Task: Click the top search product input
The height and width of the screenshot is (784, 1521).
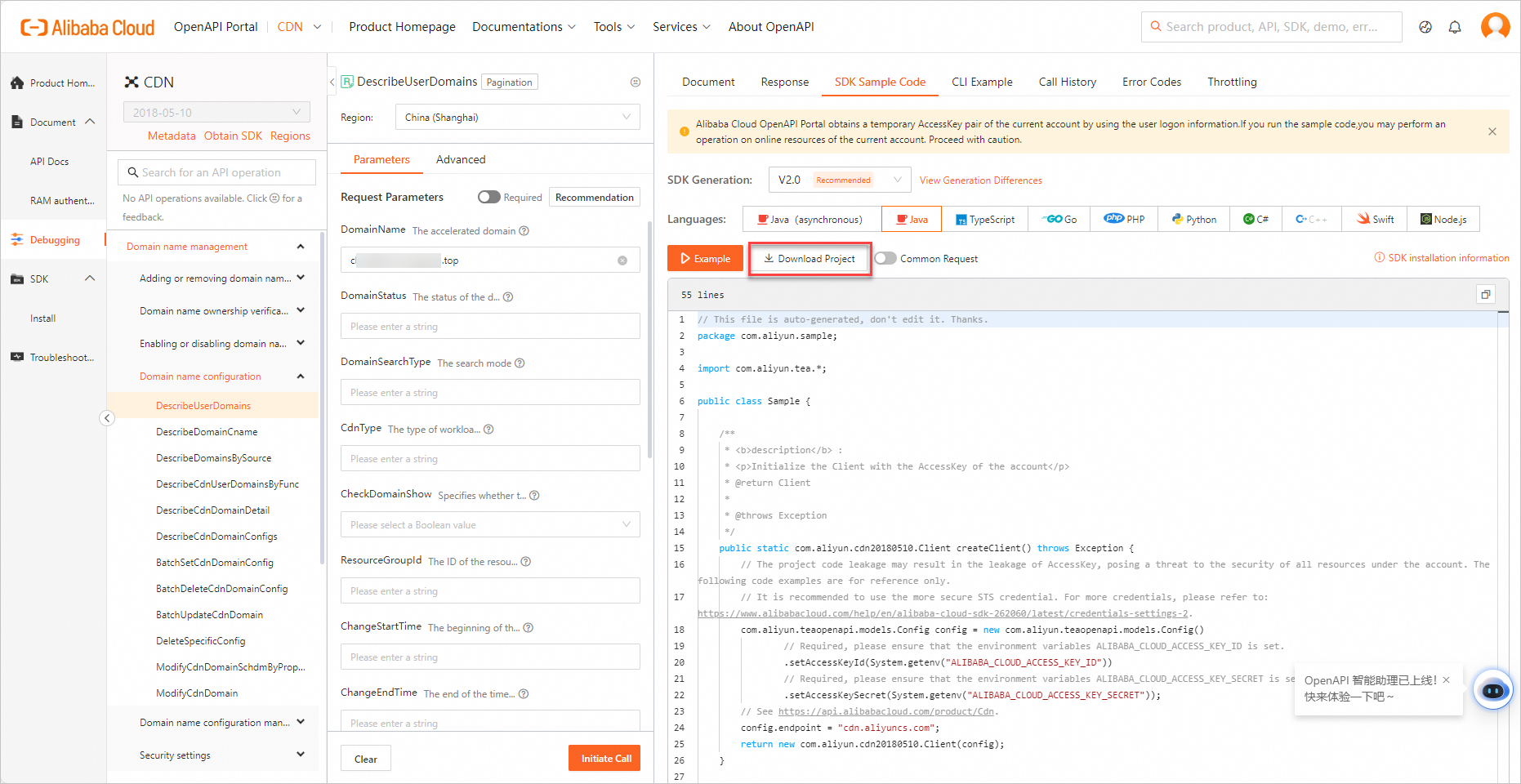Action: tap(1271, 27)
